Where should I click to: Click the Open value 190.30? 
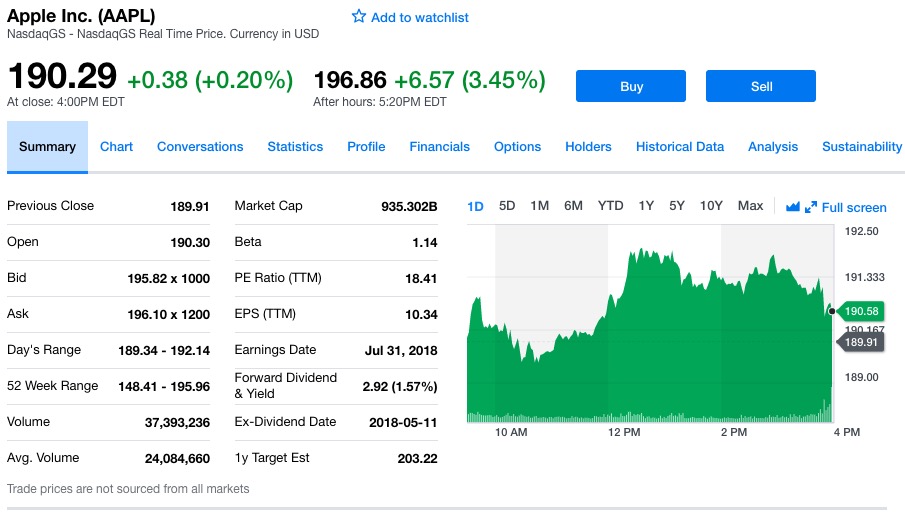(x=190, y=242)
